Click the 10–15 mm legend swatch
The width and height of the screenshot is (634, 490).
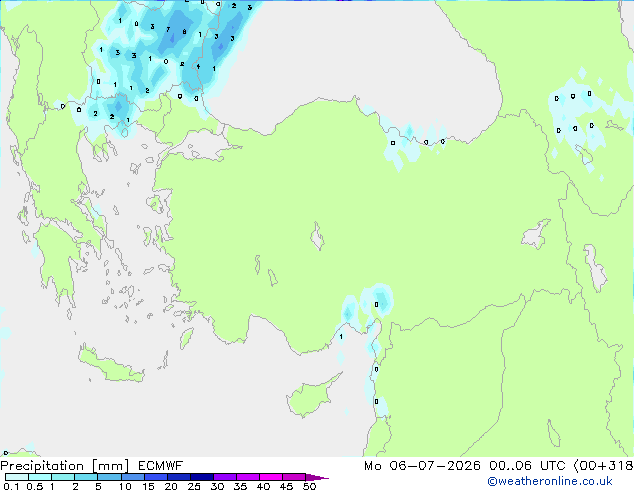(x=133, y=477)
